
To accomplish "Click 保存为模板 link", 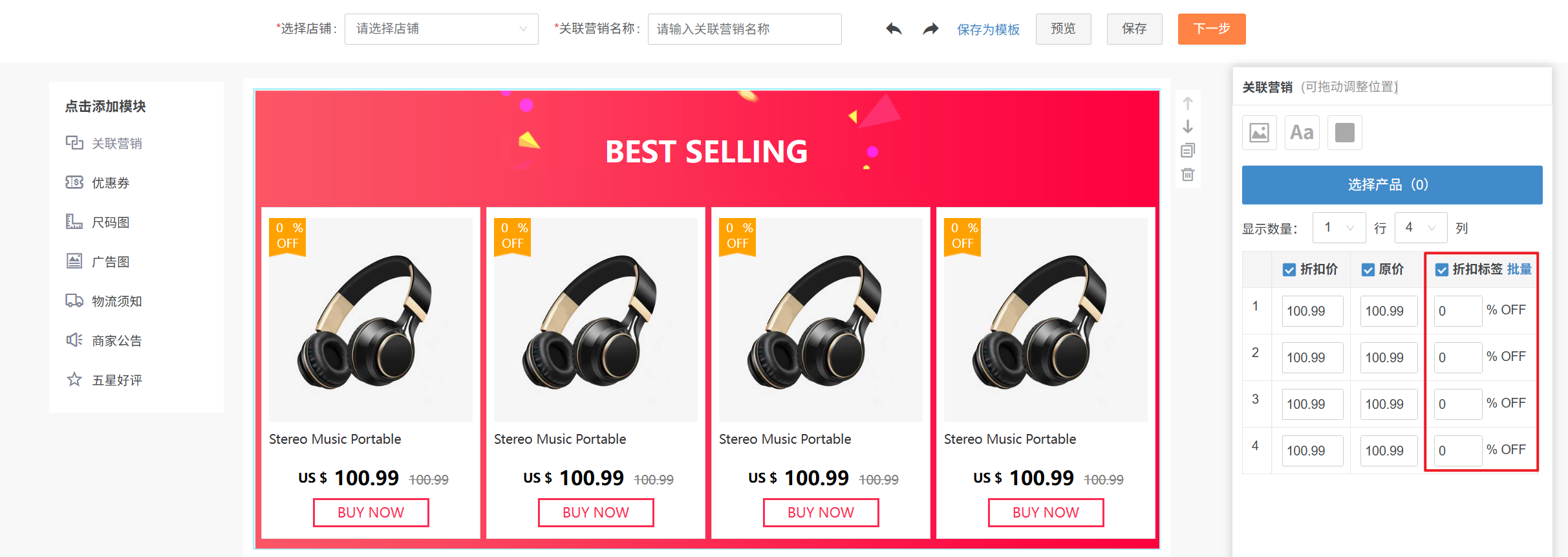I will tap(988, 30).
